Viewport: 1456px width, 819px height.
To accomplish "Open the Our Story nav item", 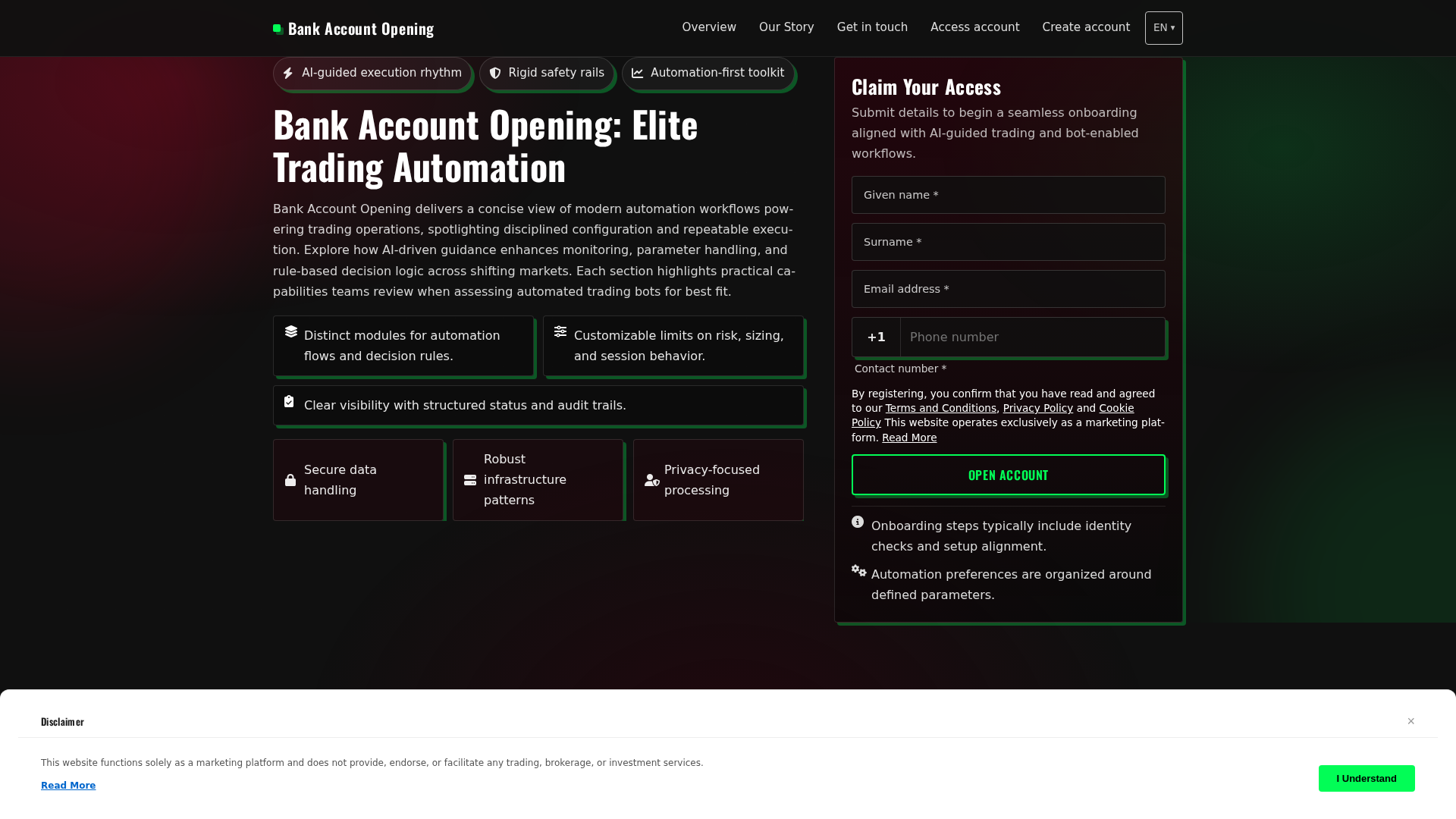I will tap(786, 27).
